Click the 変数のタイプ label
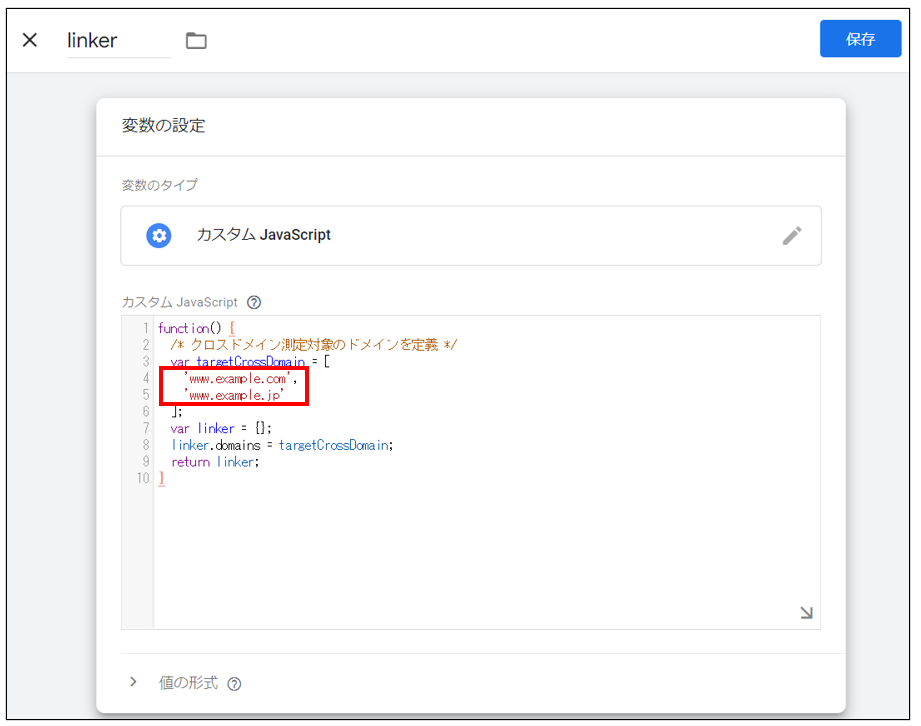Screen dimensions: 921x726 click(x=160, y=185)
